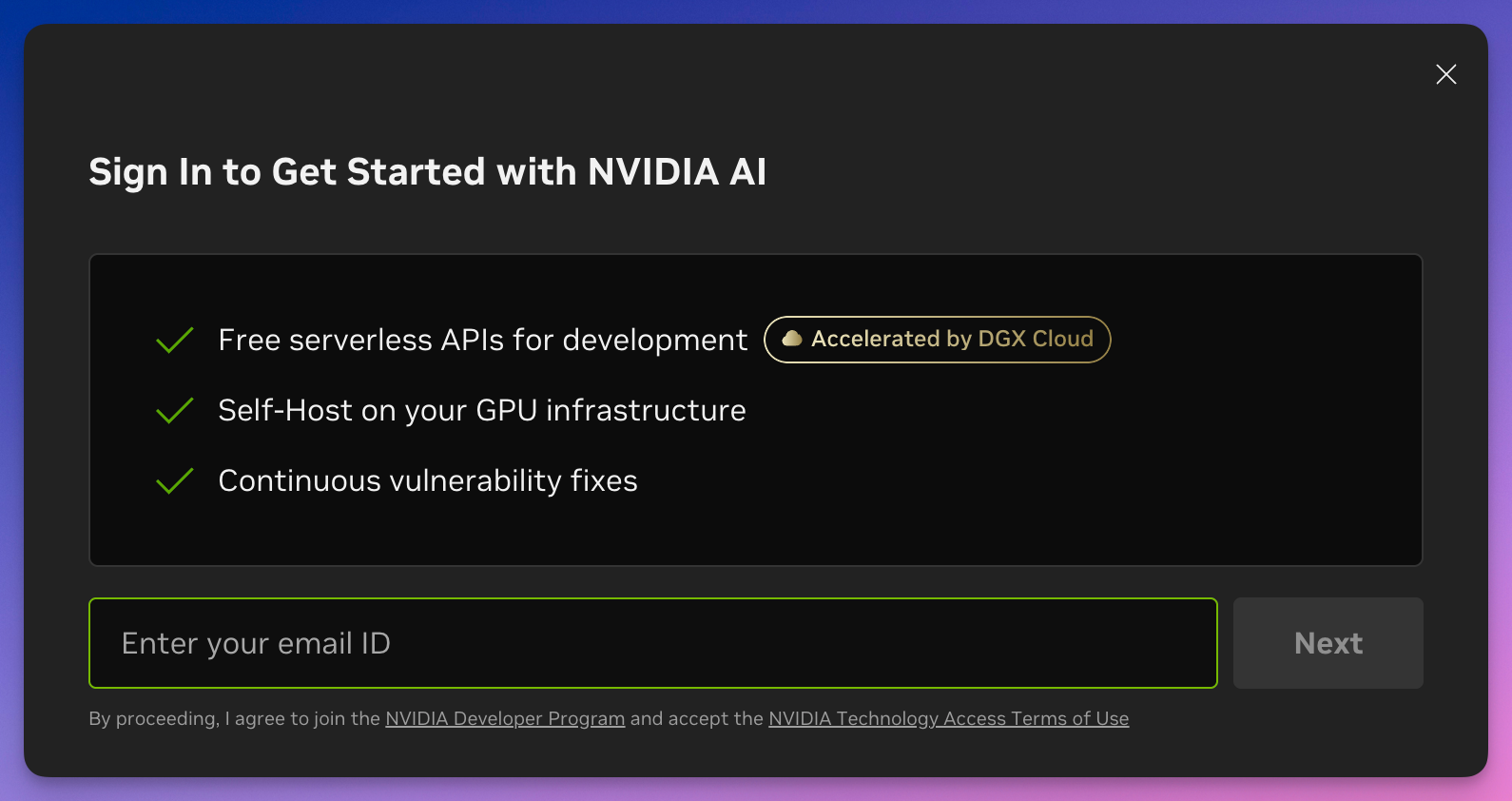Click the Accelerated by DGX Cloud badge
This screenshot has height=801, width=1512.
click(937, 340)
